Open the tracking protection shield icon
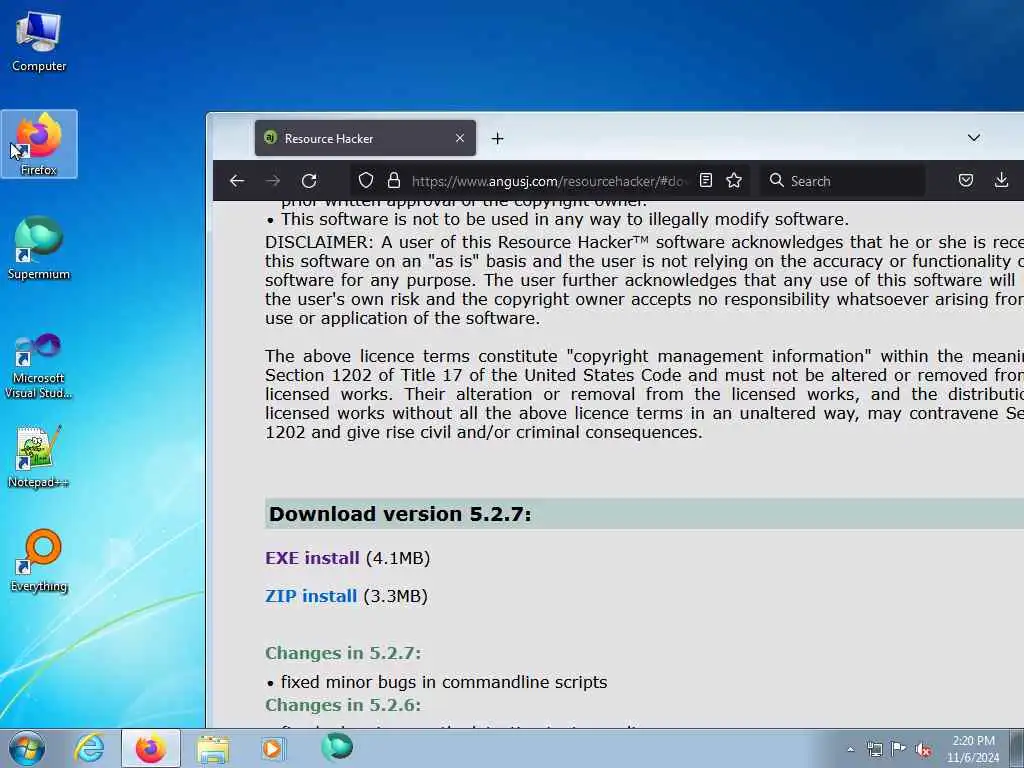 tap(366, 181)
